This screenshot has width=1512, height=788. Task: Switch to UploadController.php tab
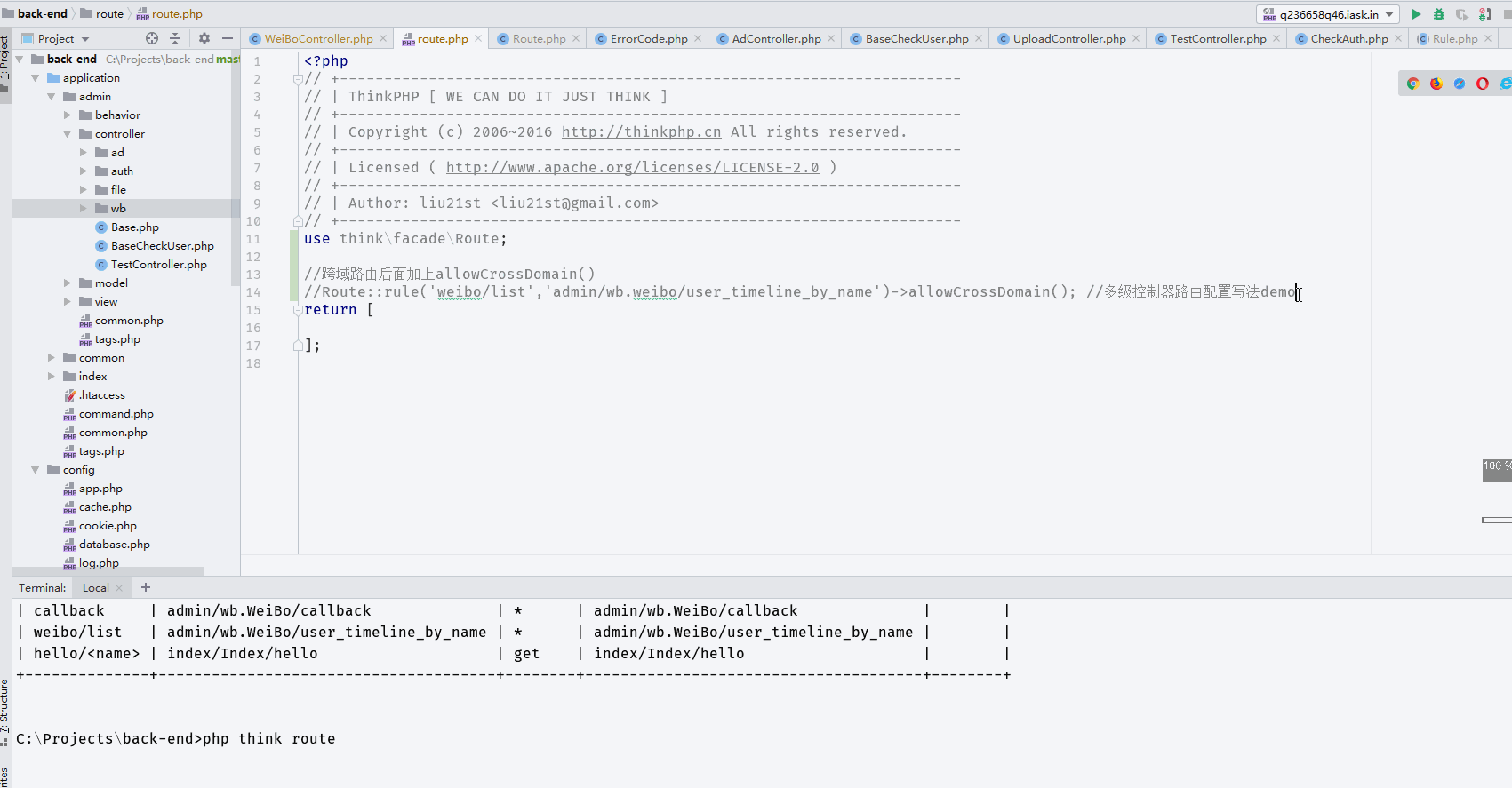[x=1068, y=38]
